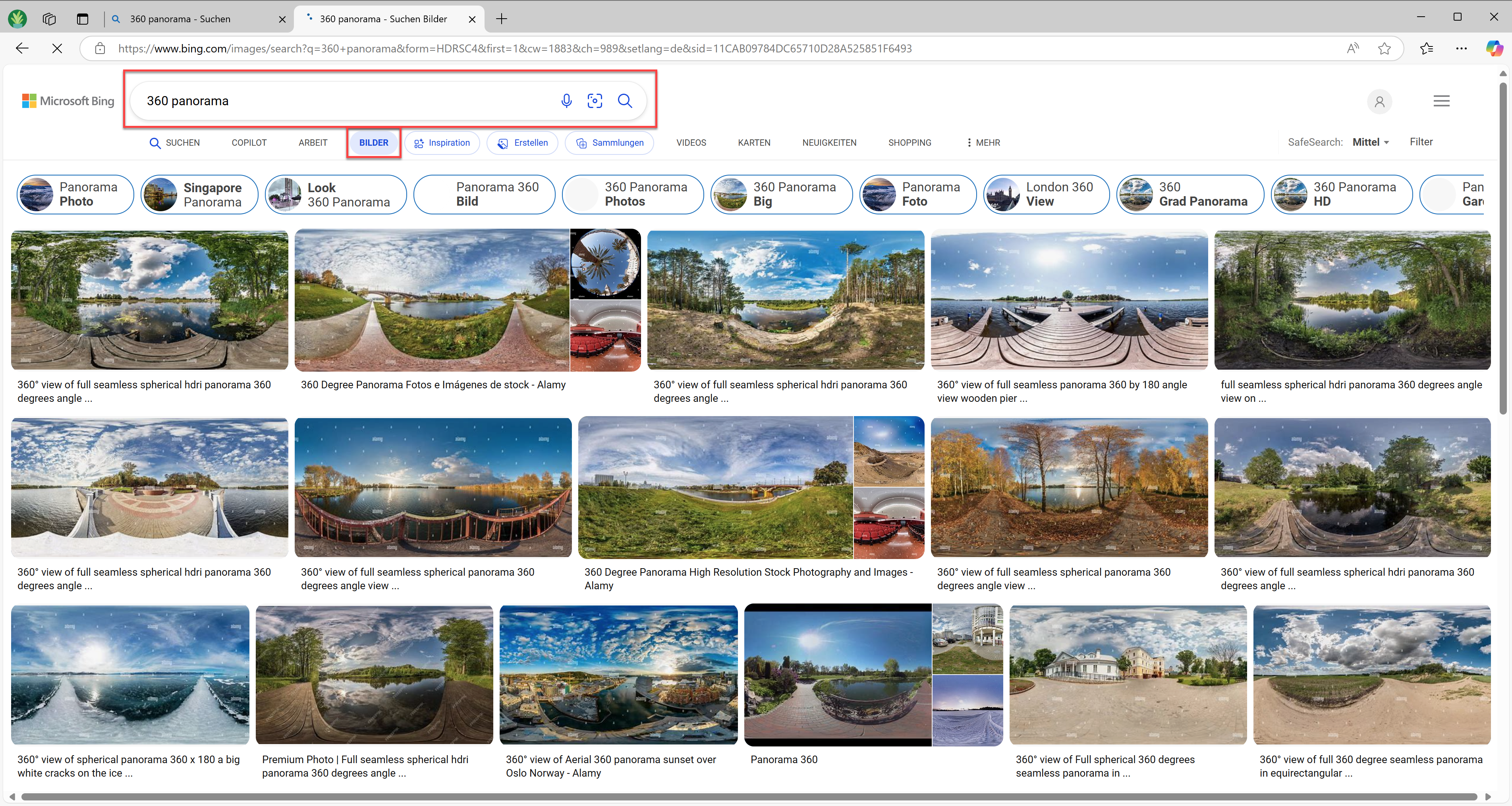Screen dimensions: 1512x806
Task: Open the Bing hamburger menu
Action: click(1441, 101)
